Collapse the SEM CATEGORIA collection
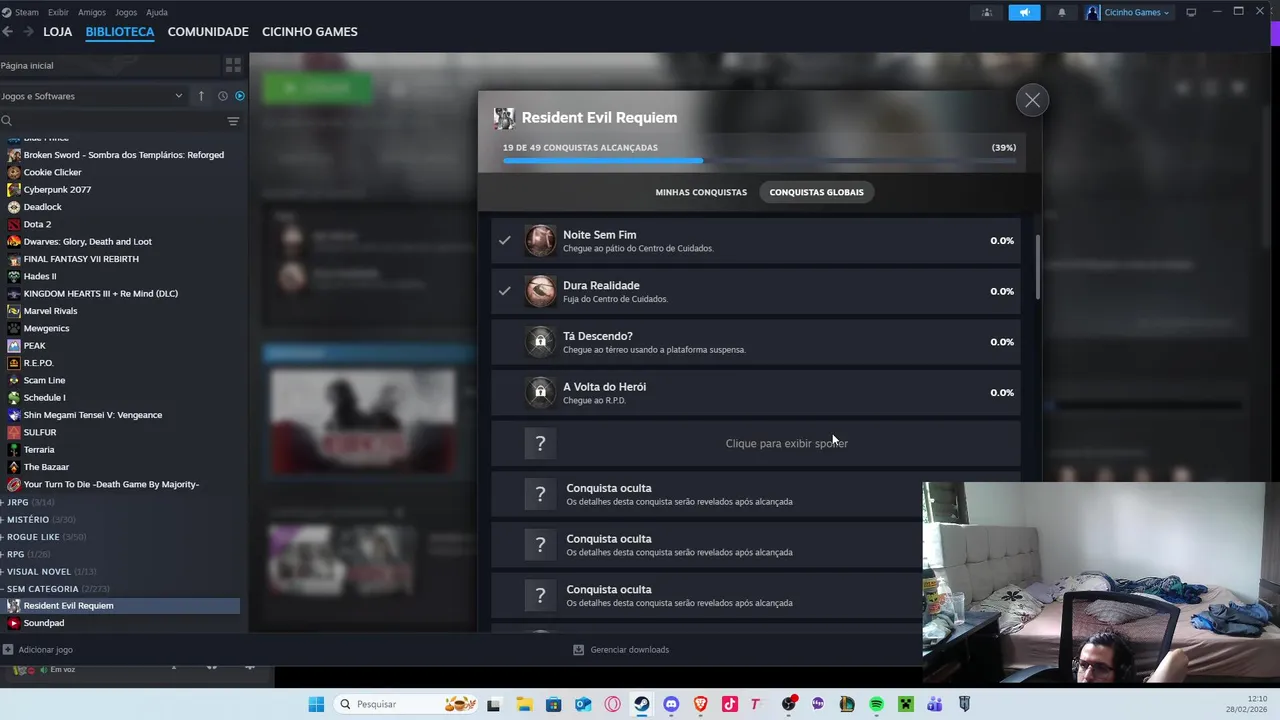This screenshot has height=720, width=1280. pos(42,589)
